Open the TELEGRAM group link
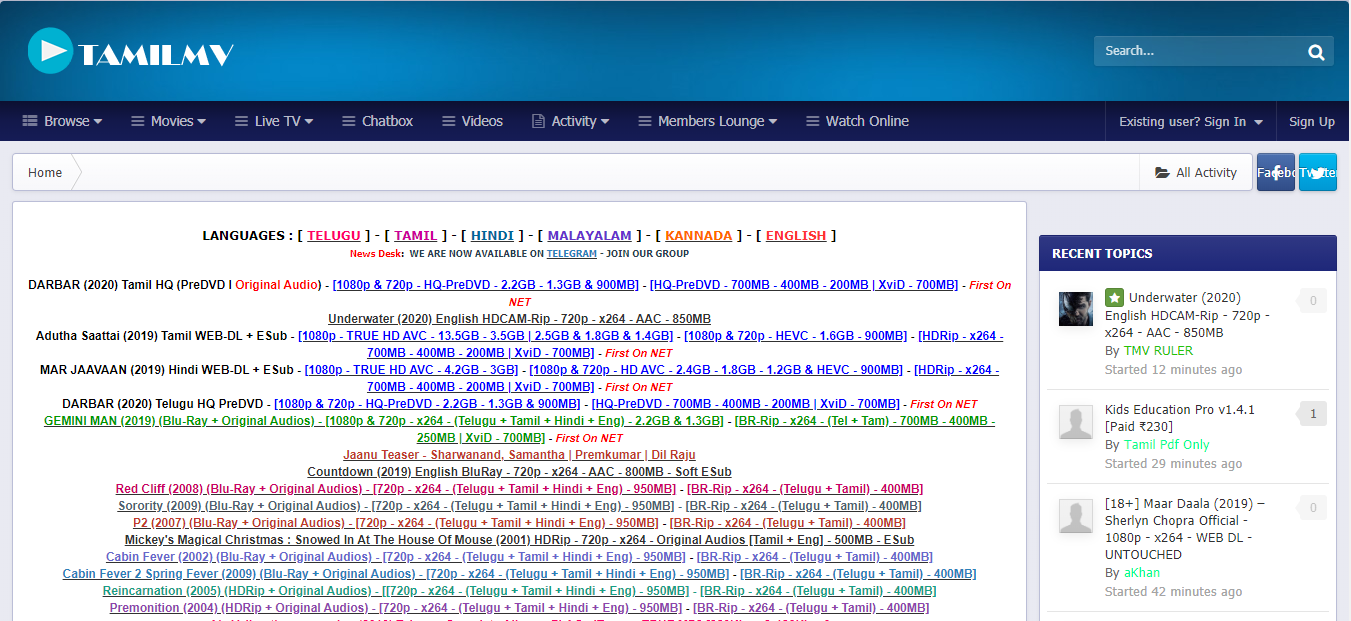The height and width of the screenshot is (621, 1351). coord(571,254)
